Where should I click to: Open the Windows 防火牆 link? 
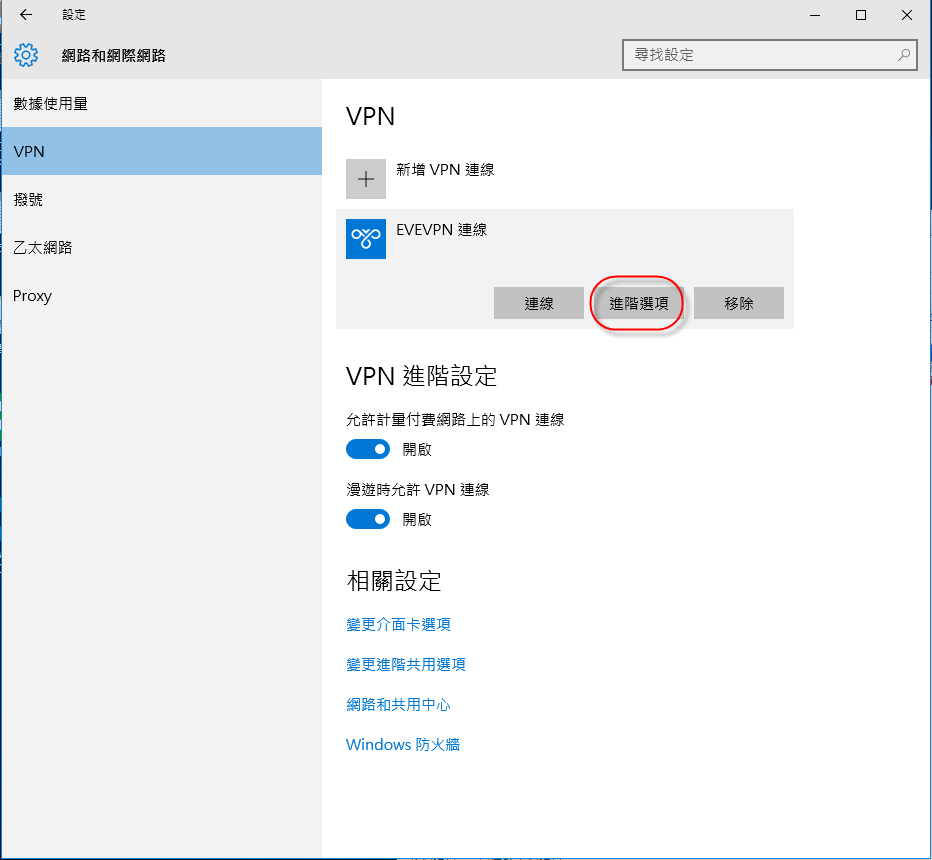pyautogui.click(x=403, y=745)
